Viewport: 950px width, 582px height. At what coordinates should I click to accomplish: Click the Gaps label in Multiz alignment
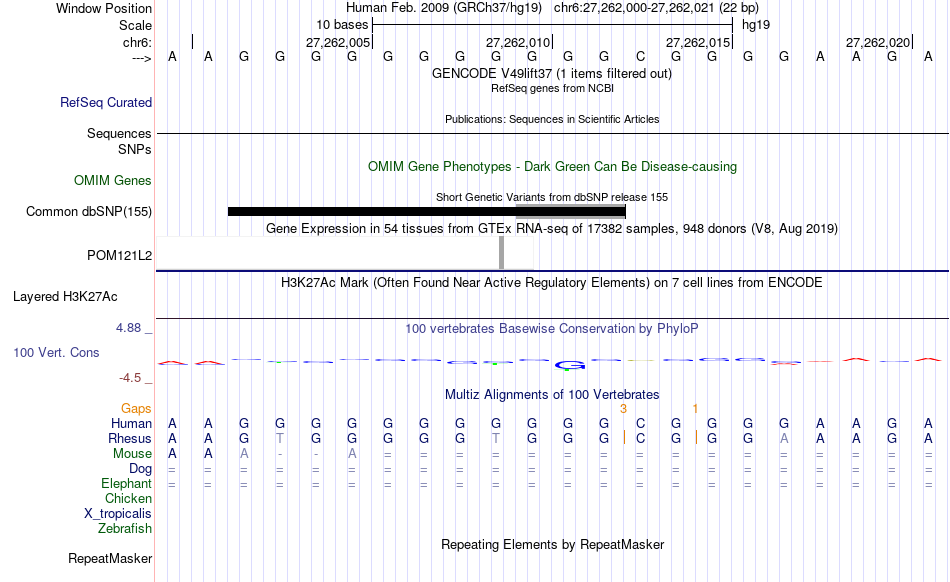136,409
